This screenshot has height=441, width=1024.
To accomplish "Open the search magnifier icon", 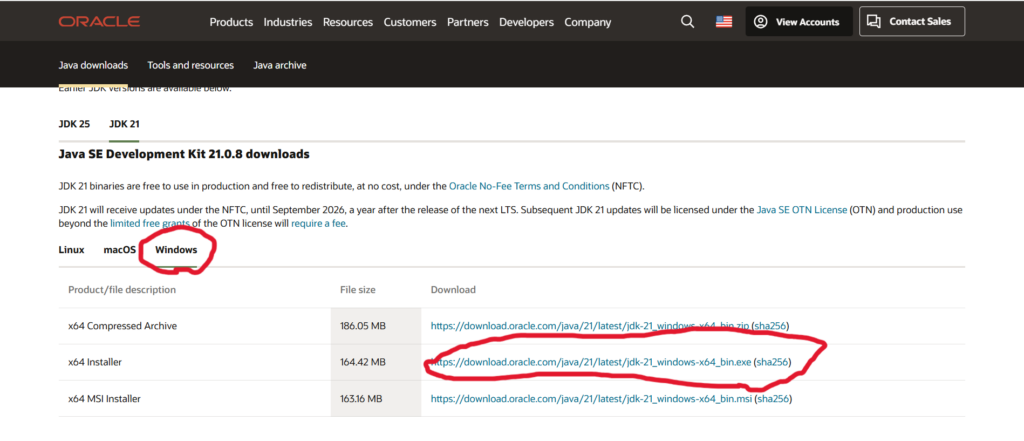I will [x=686, y=22].
